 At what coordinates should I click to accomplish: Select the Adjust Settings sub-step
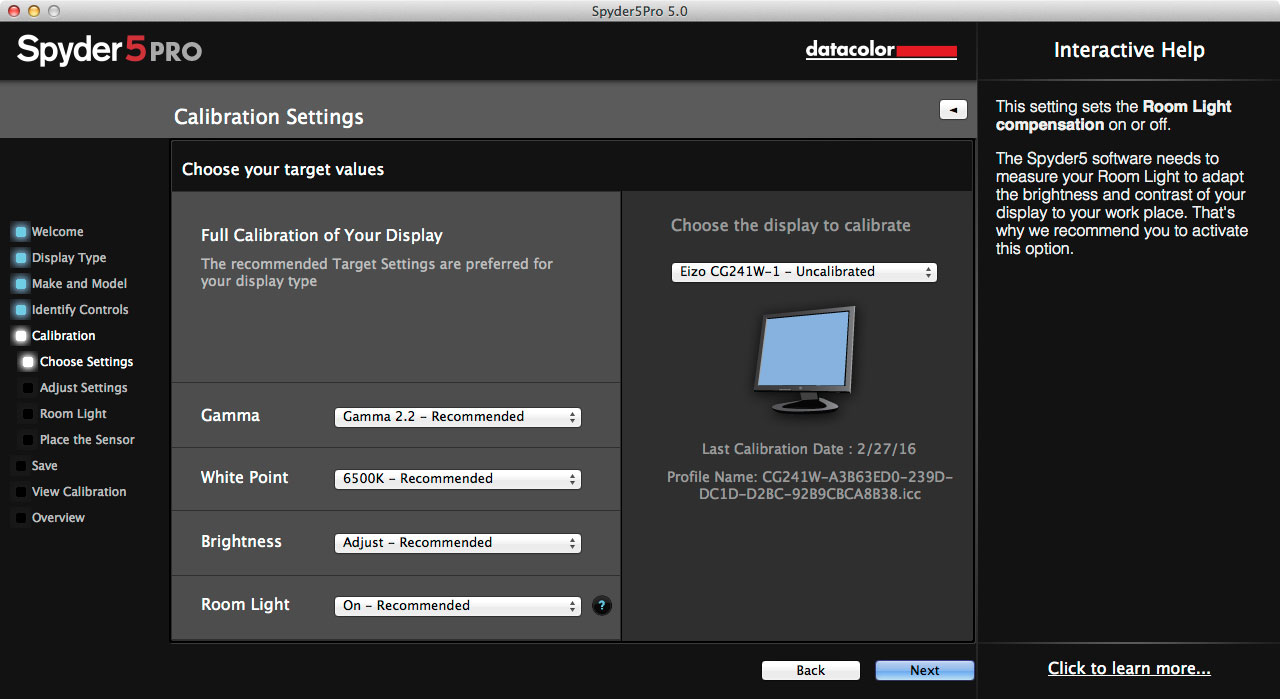click(84, 388)
